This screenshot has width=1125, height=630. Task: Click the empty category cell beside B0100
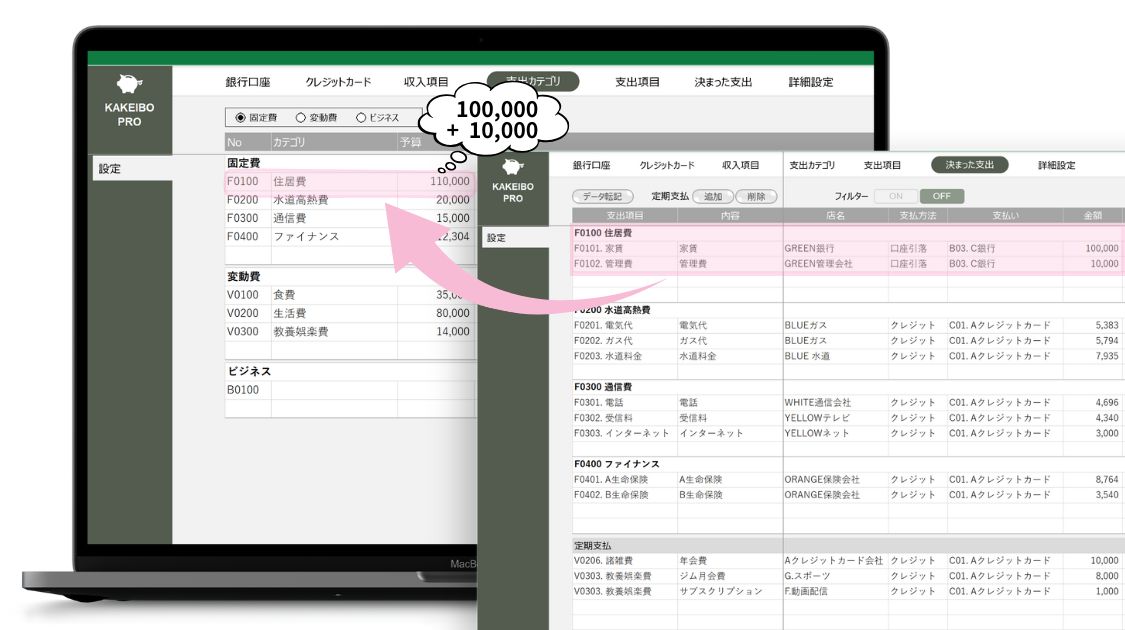pos(333,390)
